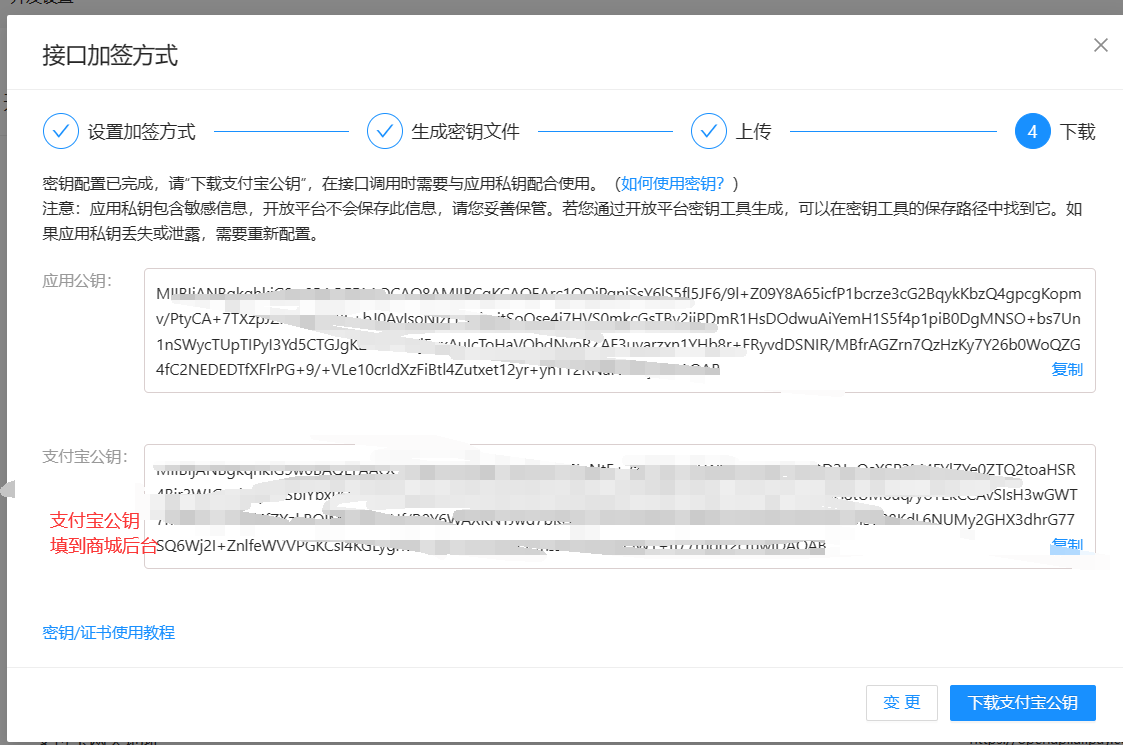The width and height of the screenshot is (1123, 745).
Task: Close the 接口加签方式 dialog
Action: pos(1101,45)
